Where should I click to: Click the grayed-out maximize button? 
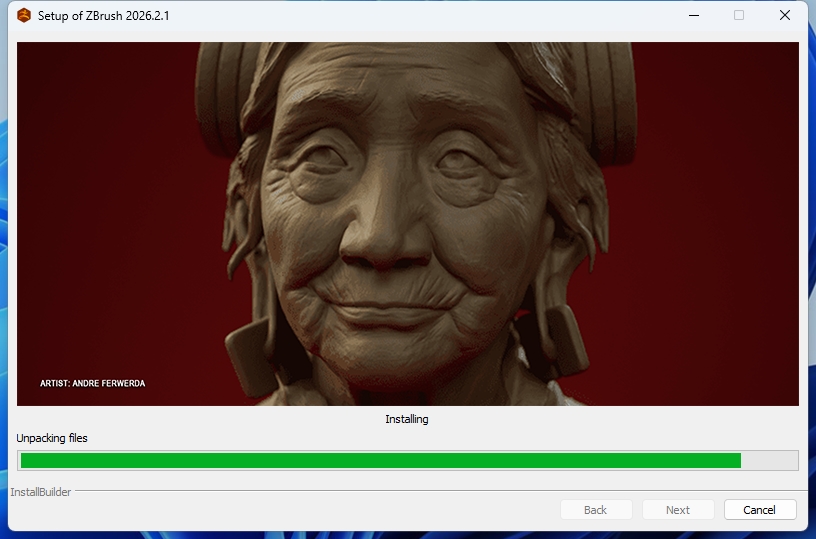point(739,16)
